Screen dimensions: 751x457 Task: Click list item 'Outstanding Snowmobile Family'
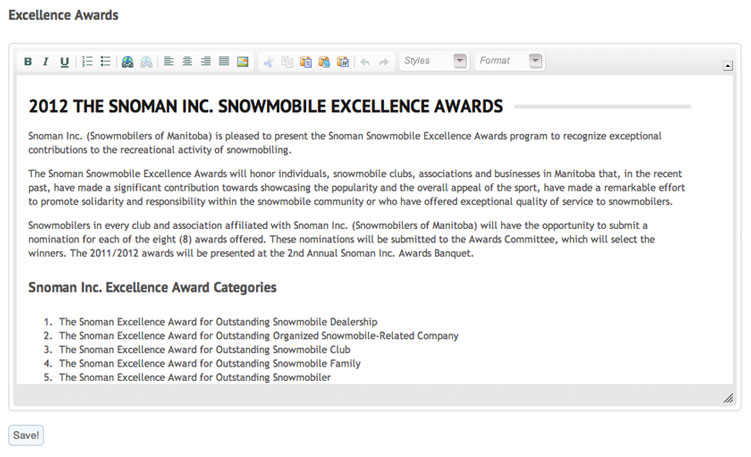[210, 364]
